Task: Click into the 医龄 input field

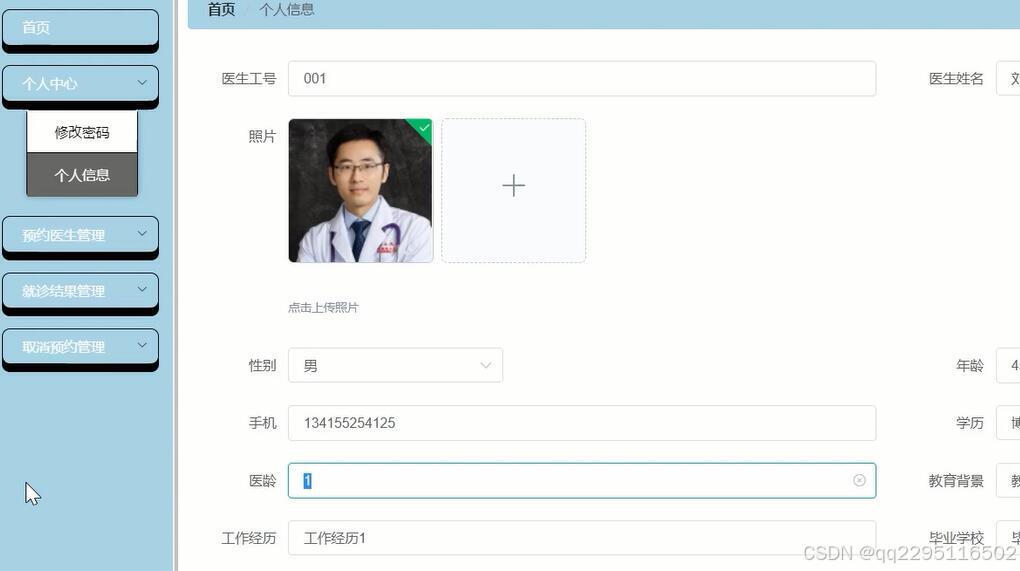Action: [x=582, y=481]
